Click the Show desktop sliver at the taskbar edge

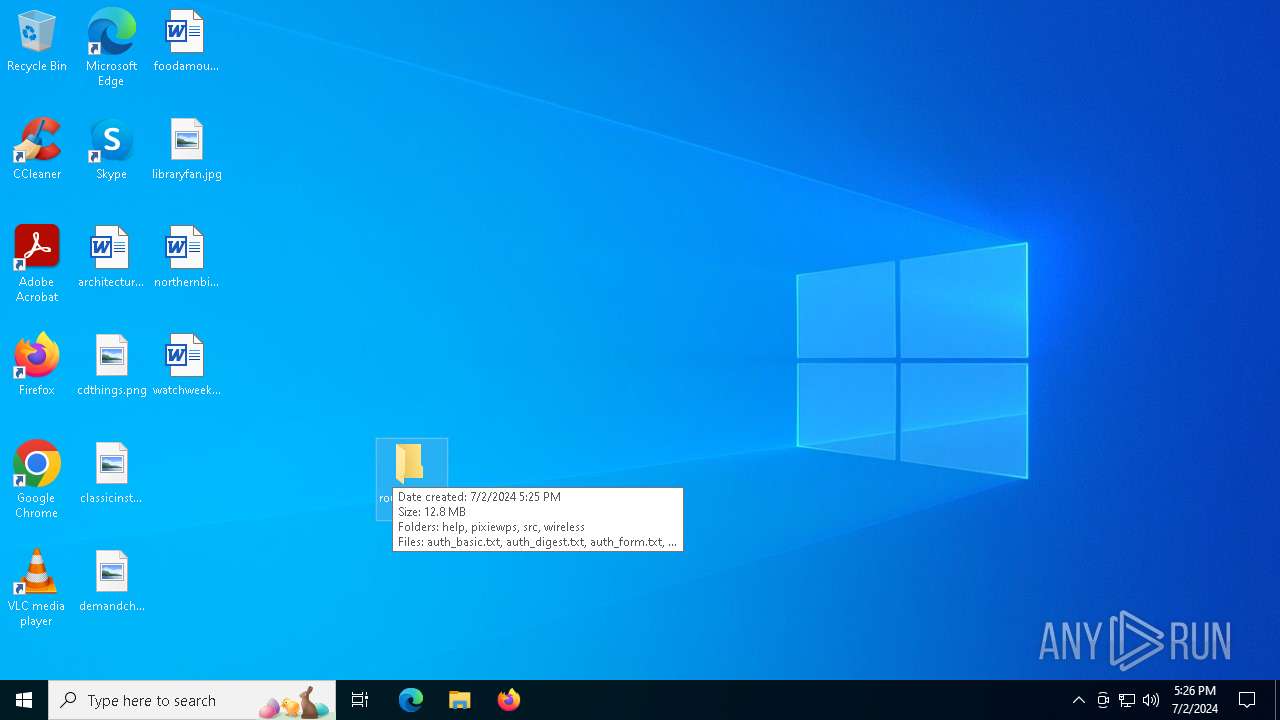coord(1277,700)
